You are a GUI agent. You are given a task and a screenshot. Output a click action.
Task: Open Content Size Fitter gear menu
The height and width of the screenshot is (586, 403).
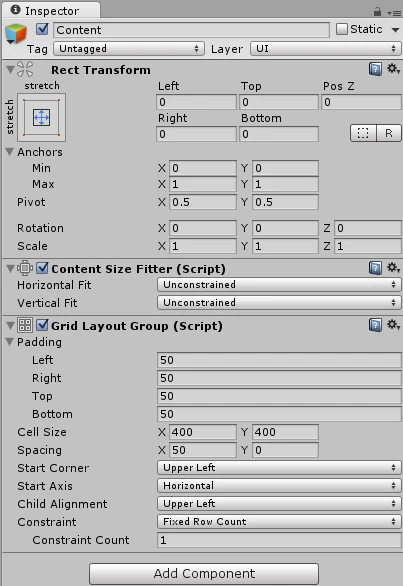[393, 268]
